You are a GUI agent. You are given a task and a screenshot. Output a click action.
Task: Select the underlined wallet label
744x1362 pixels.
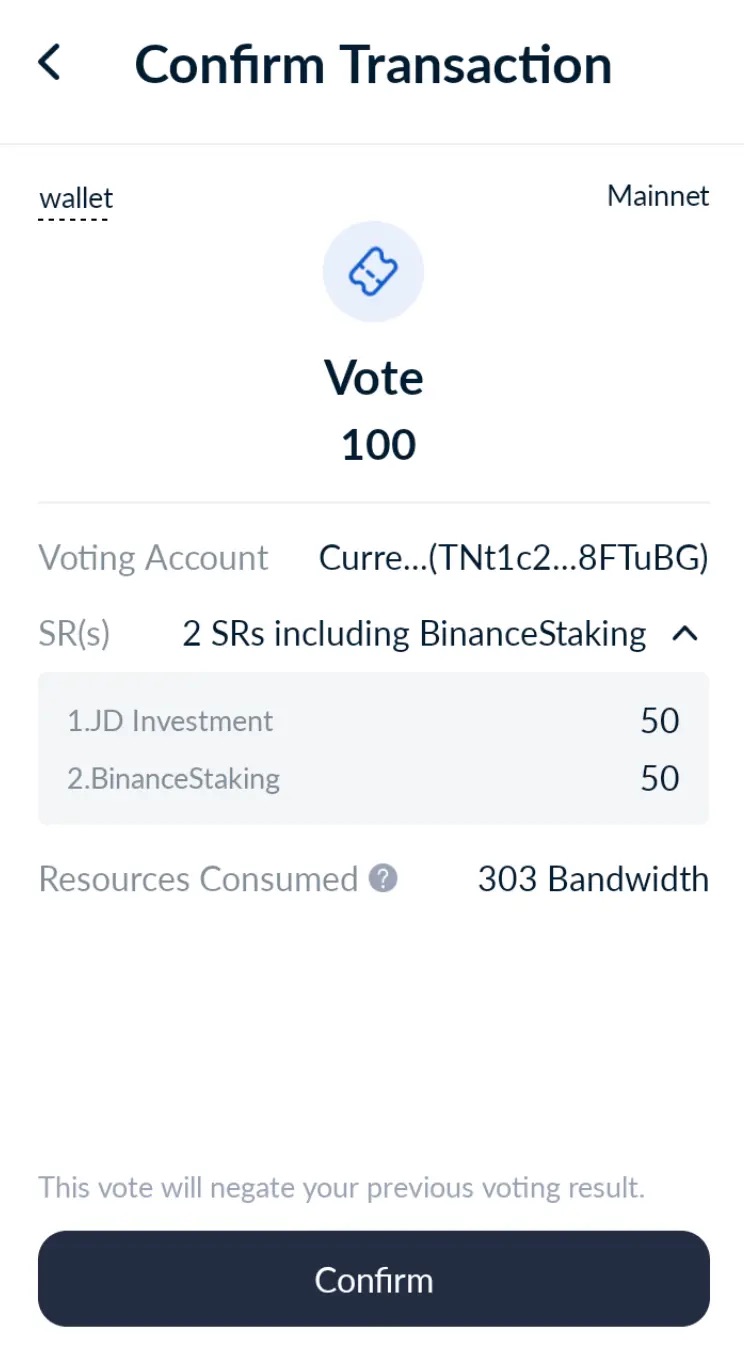pos(75,198)
